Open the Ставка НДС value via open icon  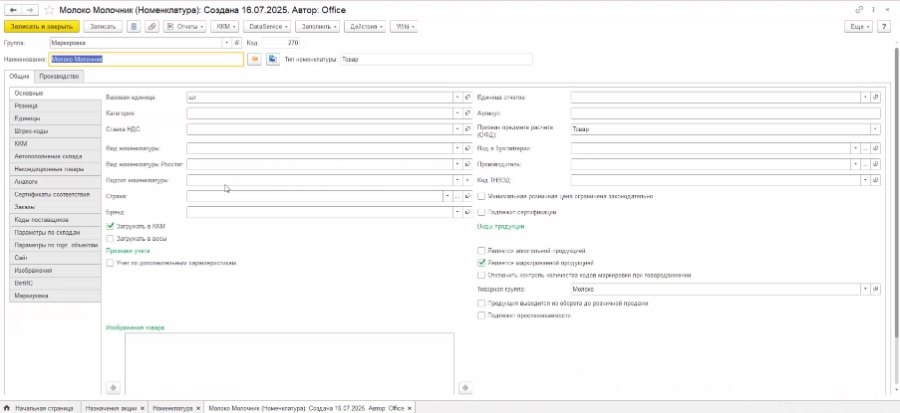(x=467, y=130)
